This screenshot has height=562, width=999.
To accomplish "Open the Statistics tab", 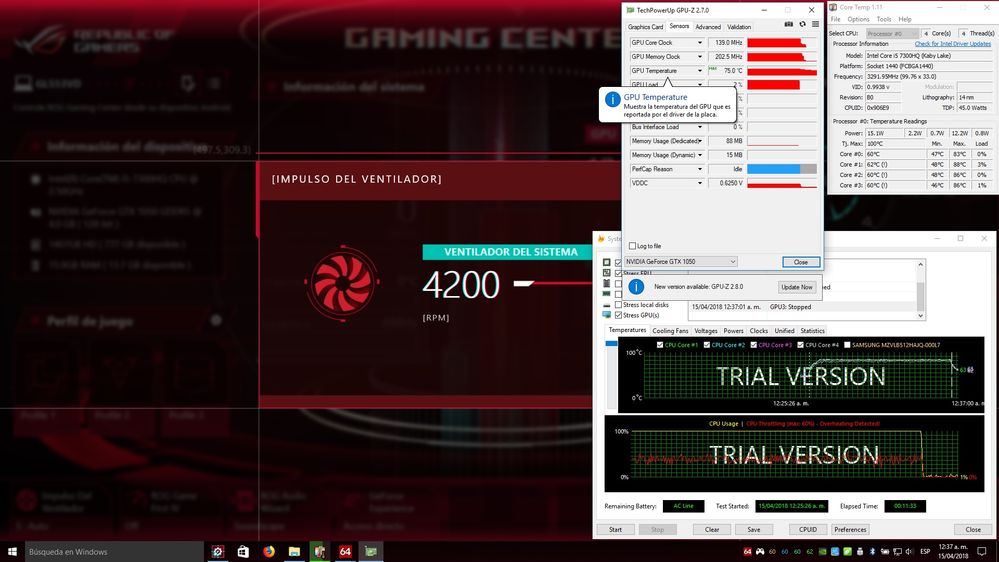I will click(812, 331).
